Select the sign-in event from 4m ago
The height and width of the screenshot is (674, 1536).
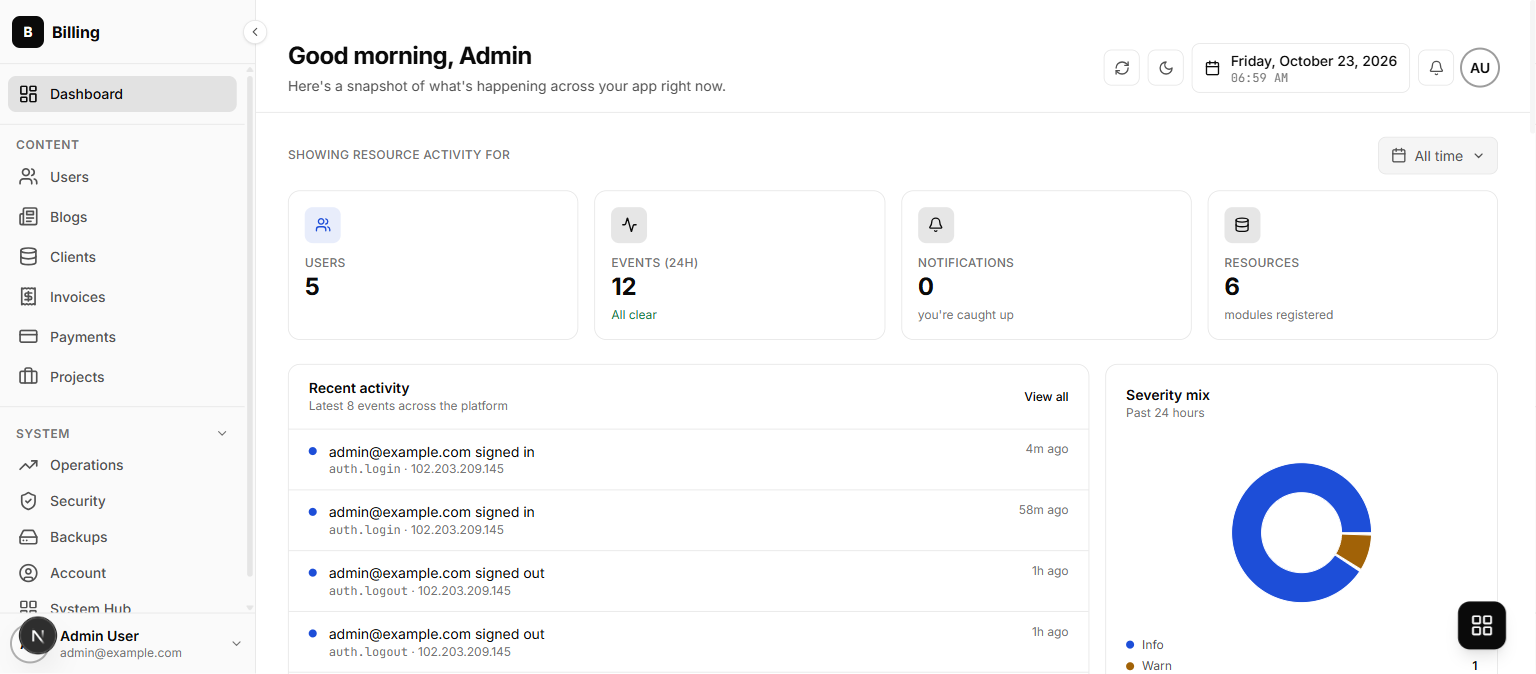point(688,460)
